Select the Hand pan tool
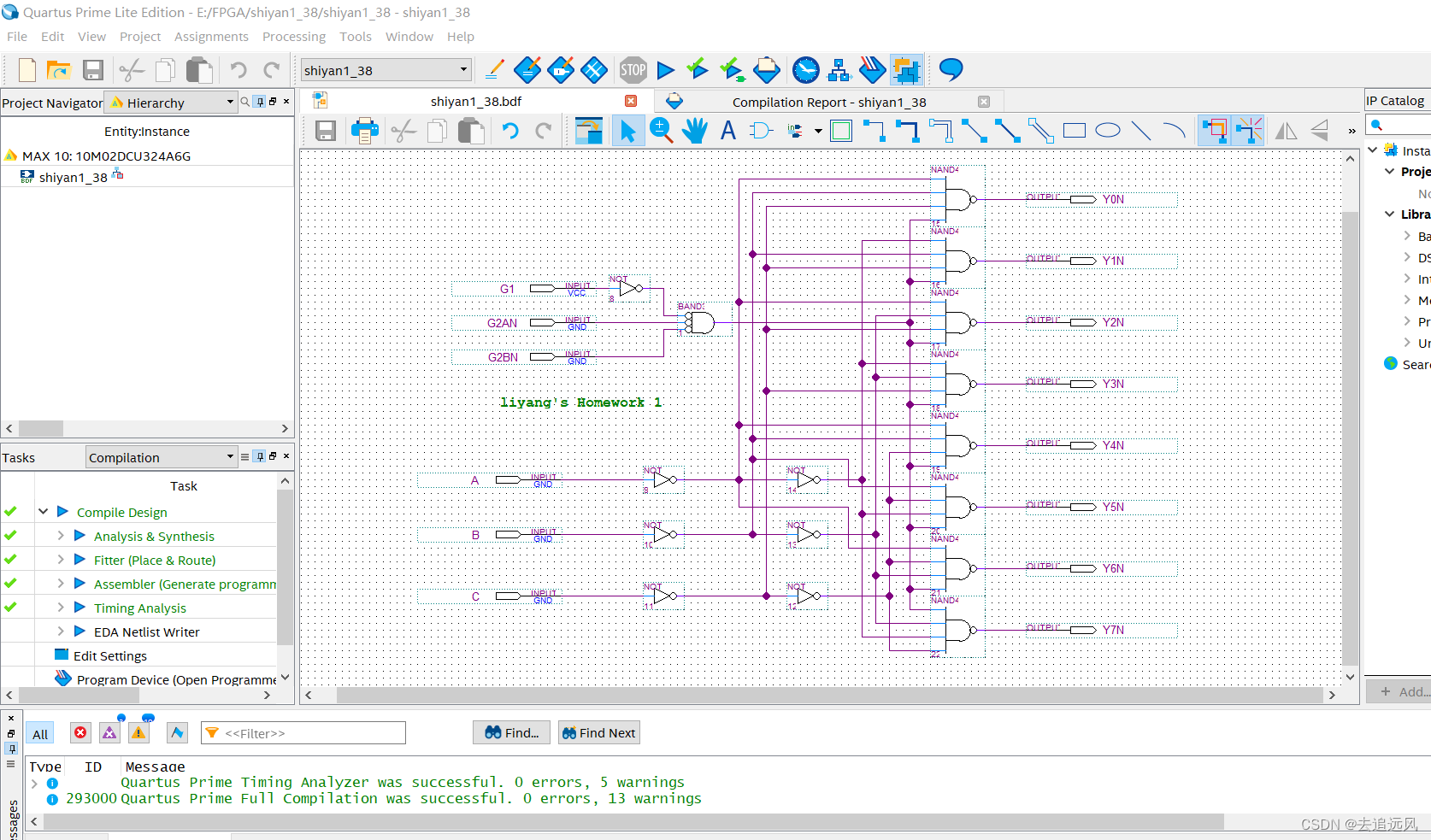1431x840 pixels. (x=694, y=131)
